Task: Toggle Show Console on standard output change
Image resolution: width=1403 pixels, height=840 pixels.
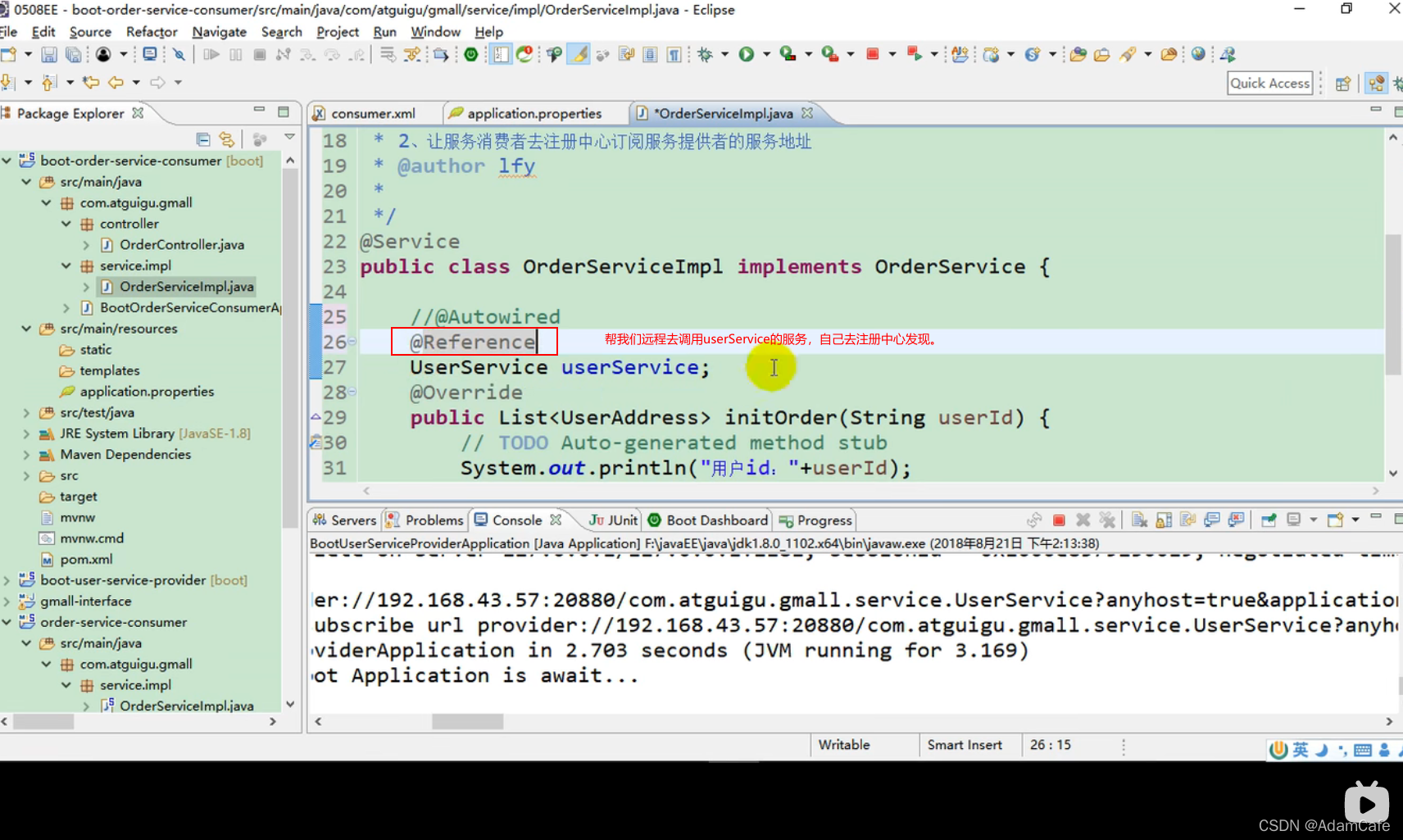Action: [x=1212, y=520]
